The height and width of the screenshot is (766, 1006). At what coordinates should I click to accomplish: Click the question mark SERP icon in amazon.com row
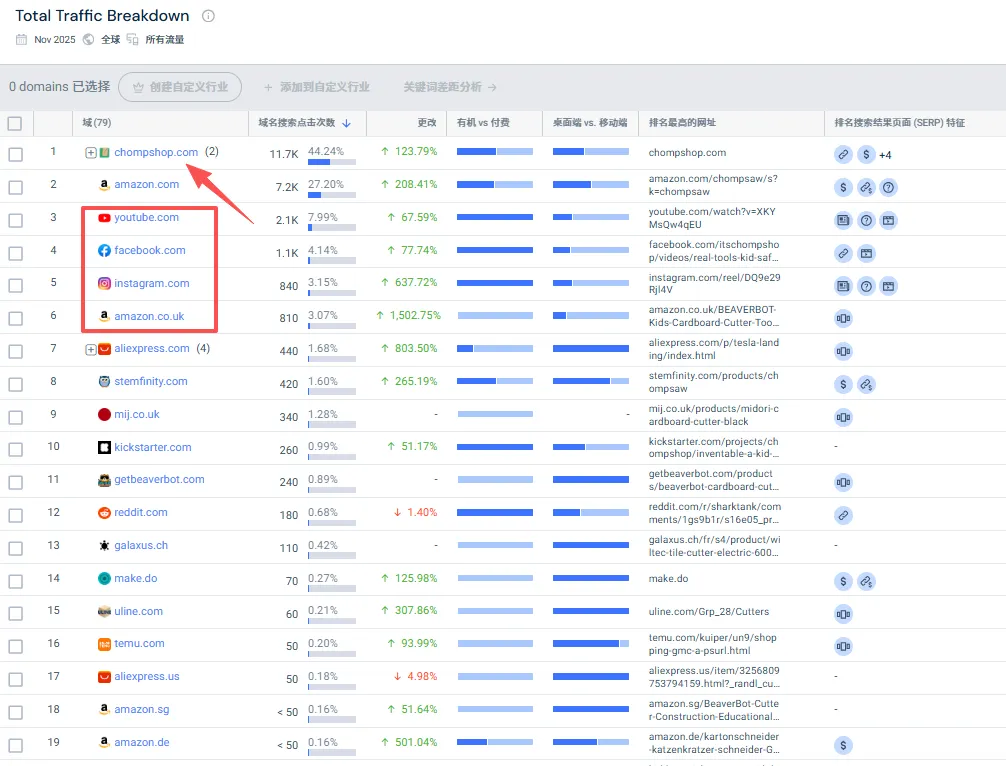[x=889, y=187]
